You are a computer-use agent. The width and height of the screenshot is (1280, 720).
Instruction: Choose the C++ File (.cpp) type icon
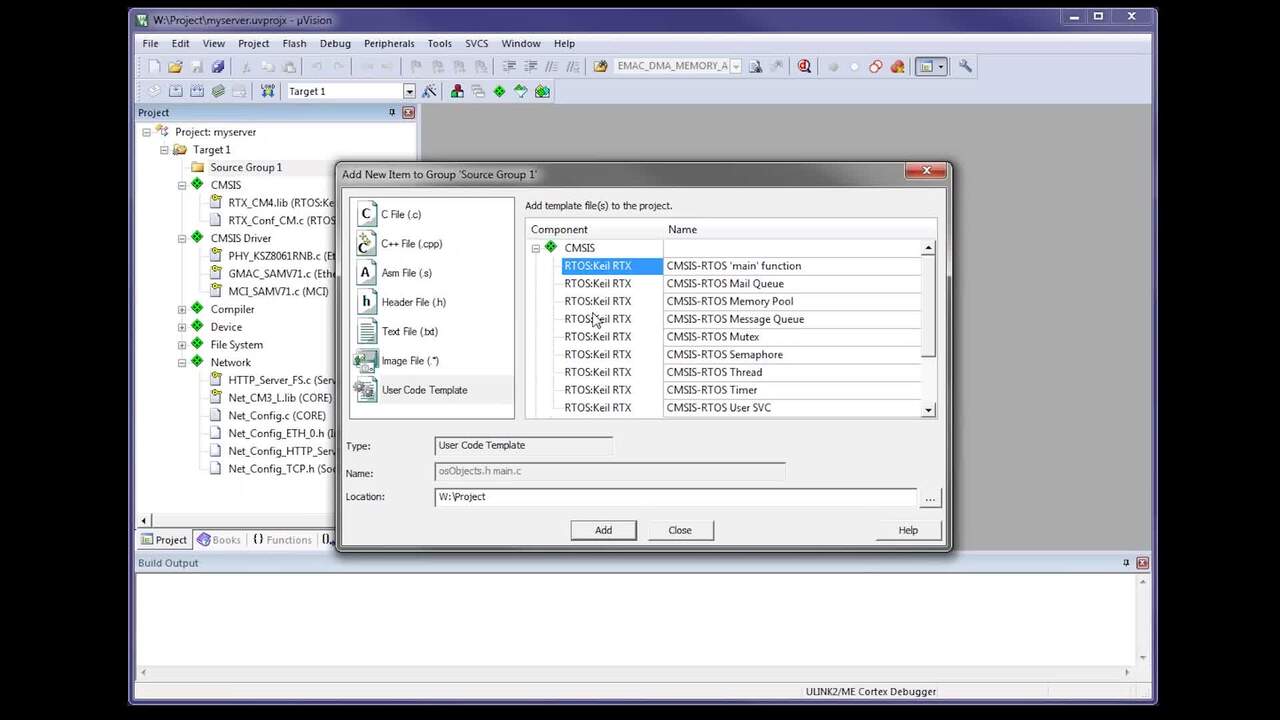click(367, 243)
